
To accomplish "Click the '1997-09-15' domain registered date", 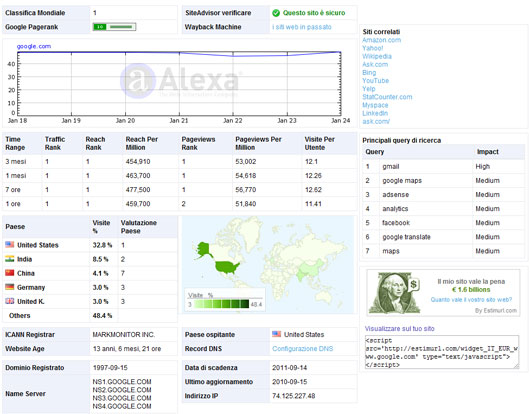I will (110, 367).
